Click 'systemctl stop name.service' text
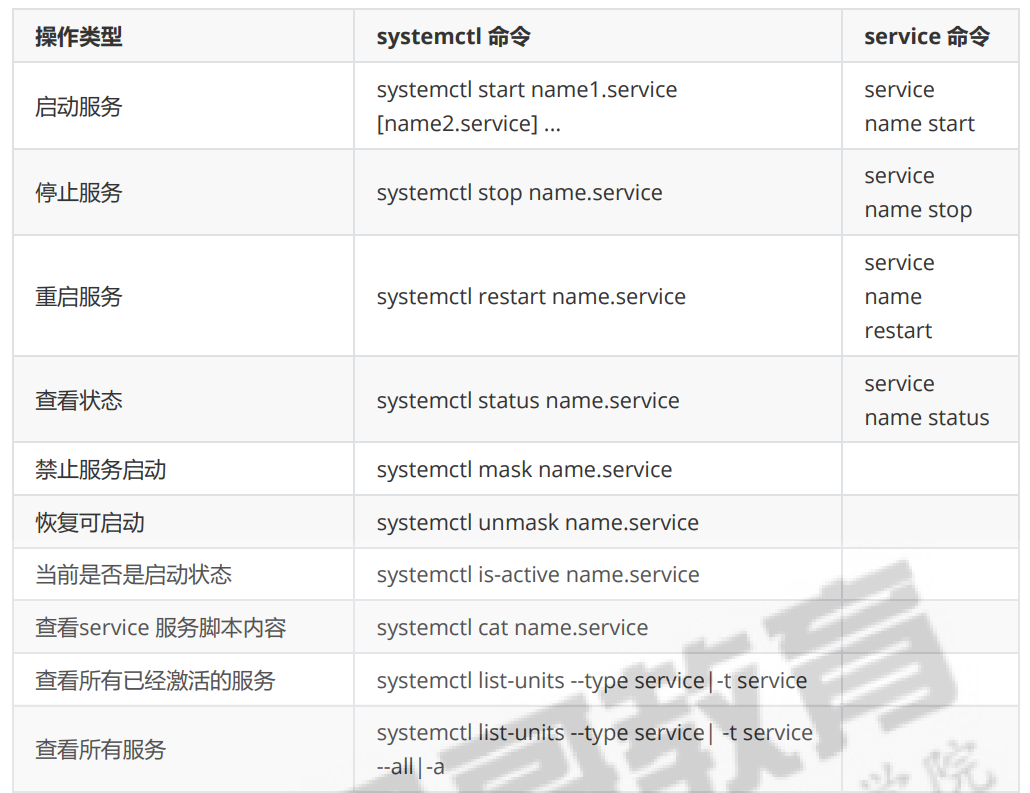1030x793 pixels. pos(520,193)
